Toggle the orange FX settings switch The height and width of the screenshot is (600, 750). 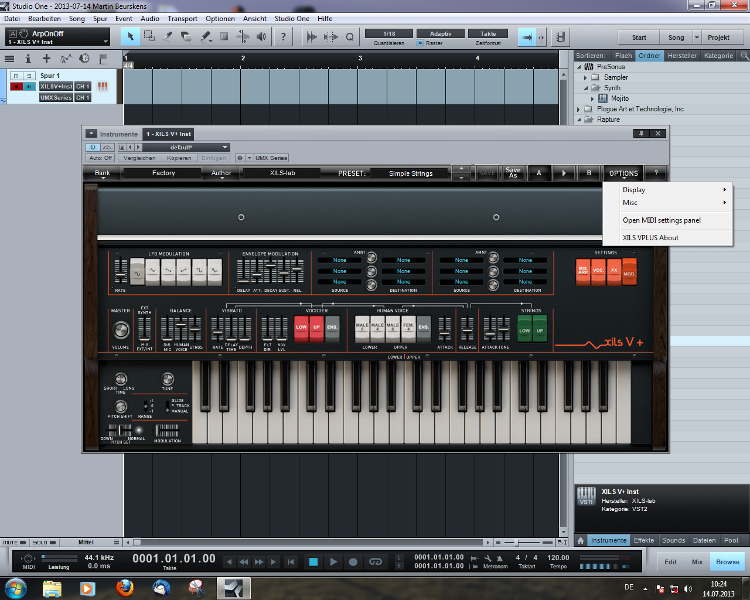pyautogui.click(x=614, y=272)
